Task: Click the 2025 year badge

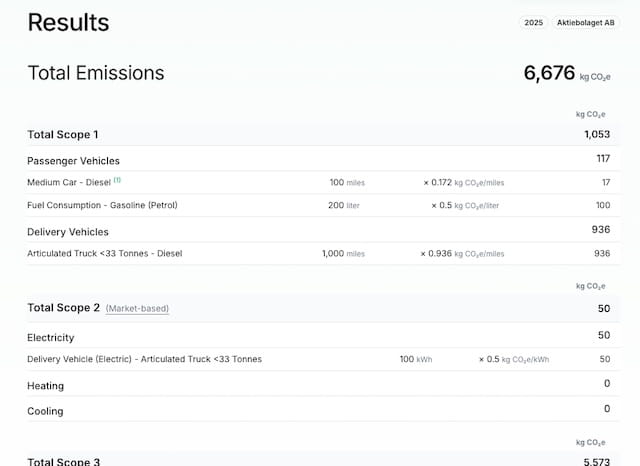Action: (x=533, y=22)
